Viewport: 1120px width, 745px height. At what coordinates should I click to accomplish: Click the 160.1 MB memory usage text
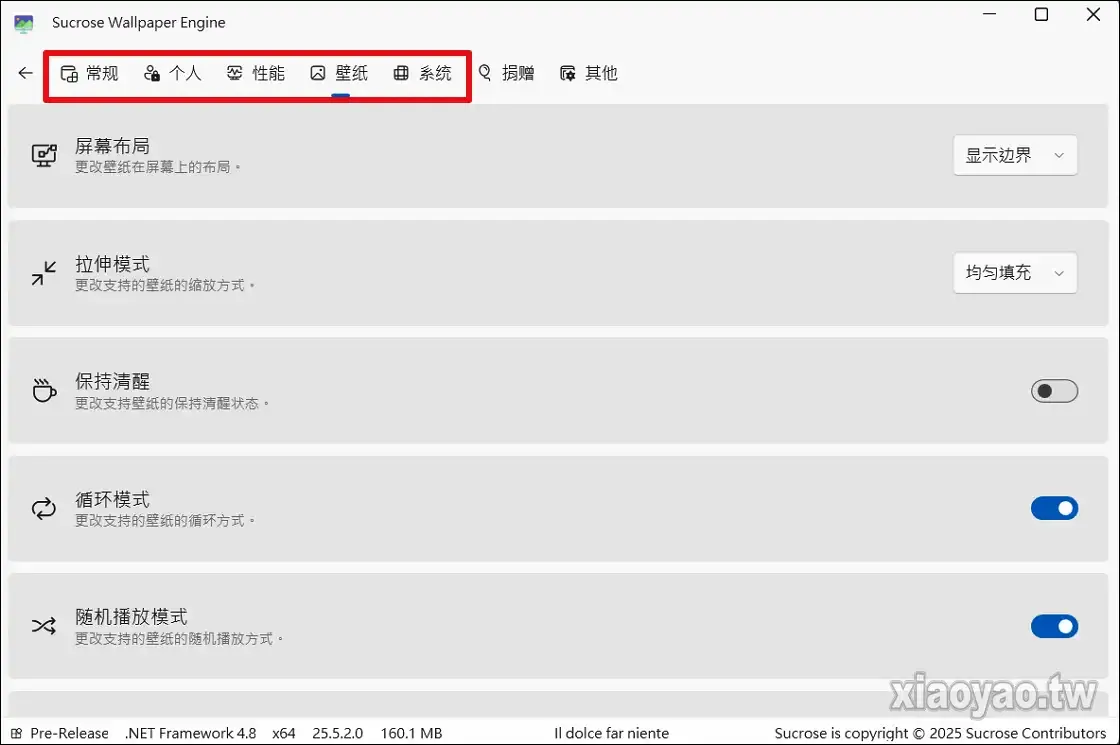tap(411, 734)
